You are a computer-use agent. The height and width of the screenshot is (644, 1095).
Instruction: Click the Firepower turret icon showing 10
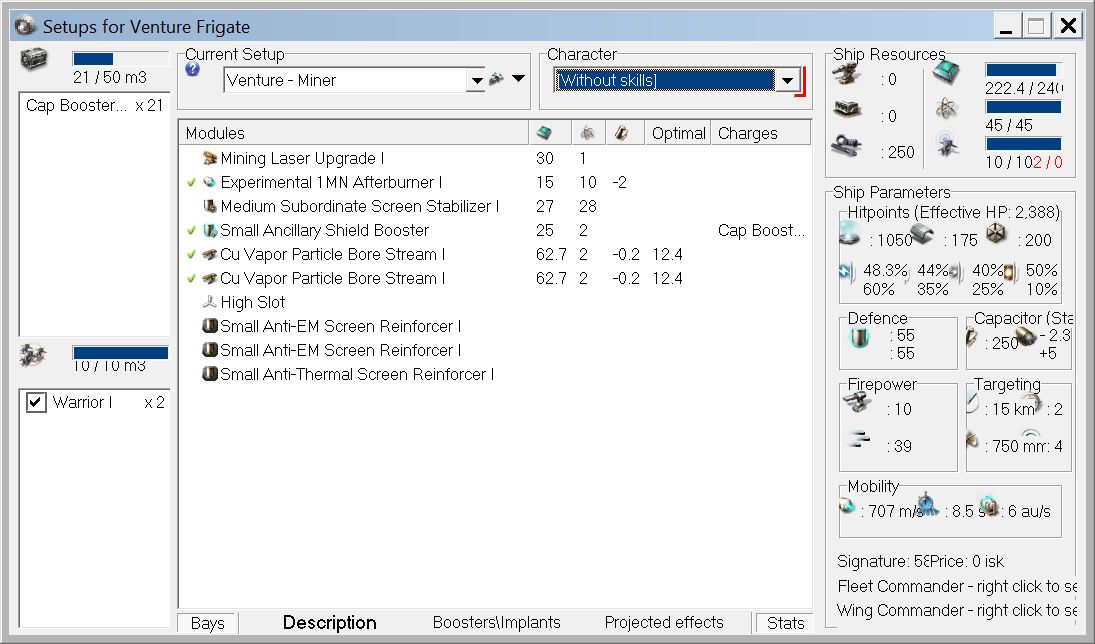[857, 402]
